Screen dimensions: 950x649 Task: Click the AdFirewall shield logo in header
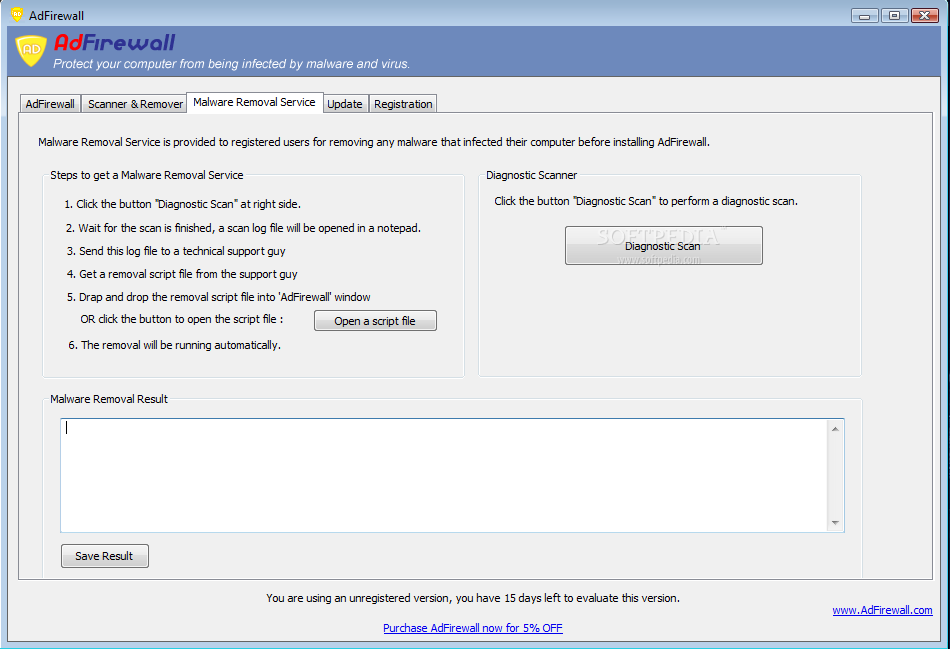coord(31,50)
